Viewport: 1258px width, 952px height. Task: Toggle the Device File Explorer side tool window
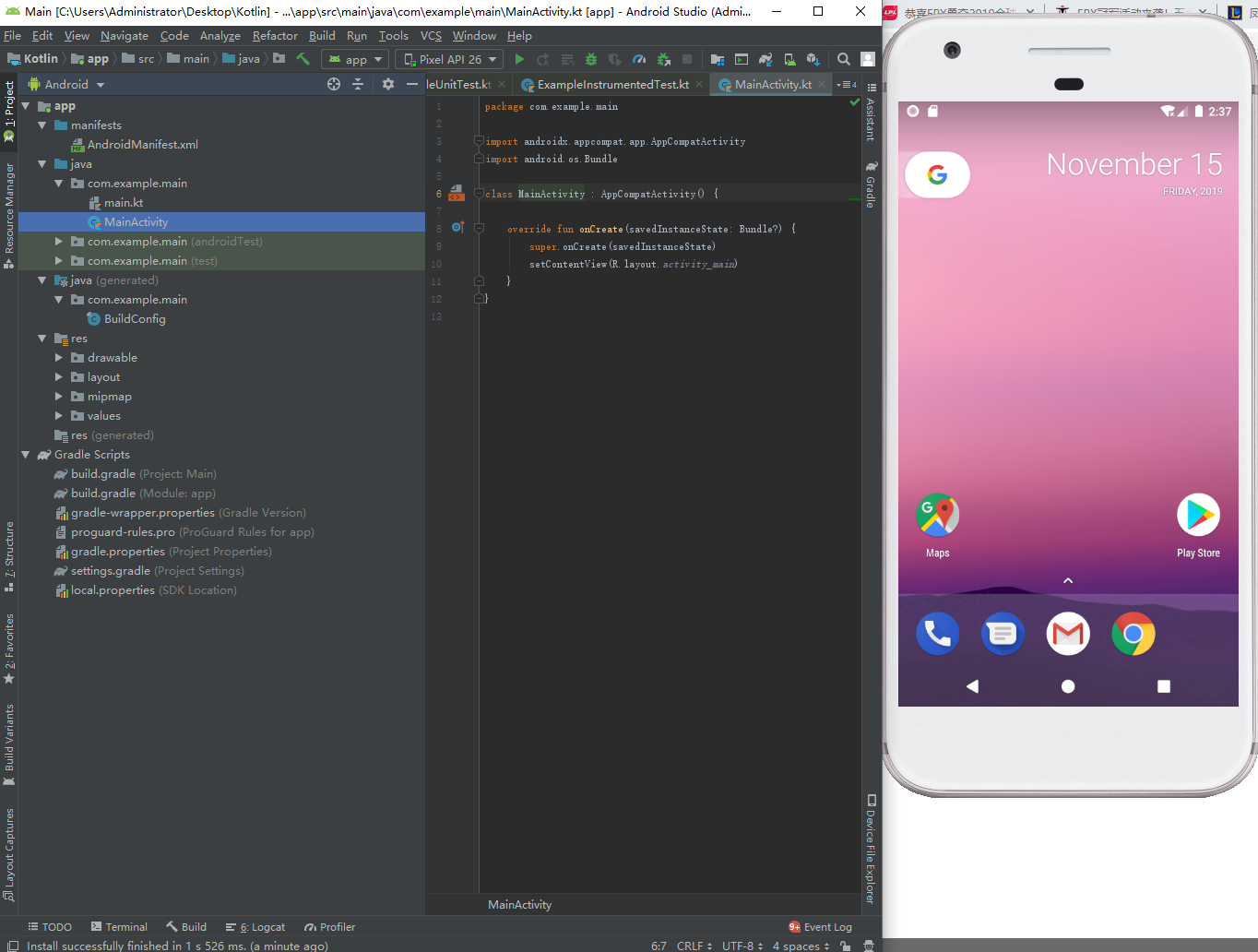[871, 849]
